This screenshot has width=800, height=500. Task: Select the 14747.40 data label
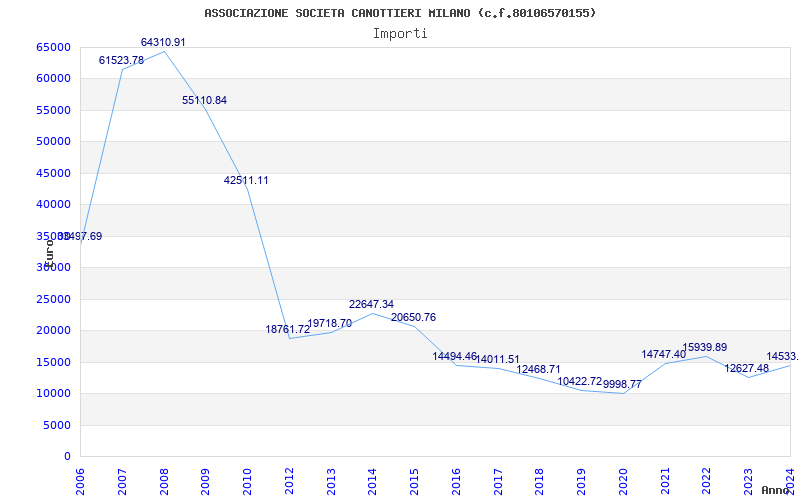[664, 354]
